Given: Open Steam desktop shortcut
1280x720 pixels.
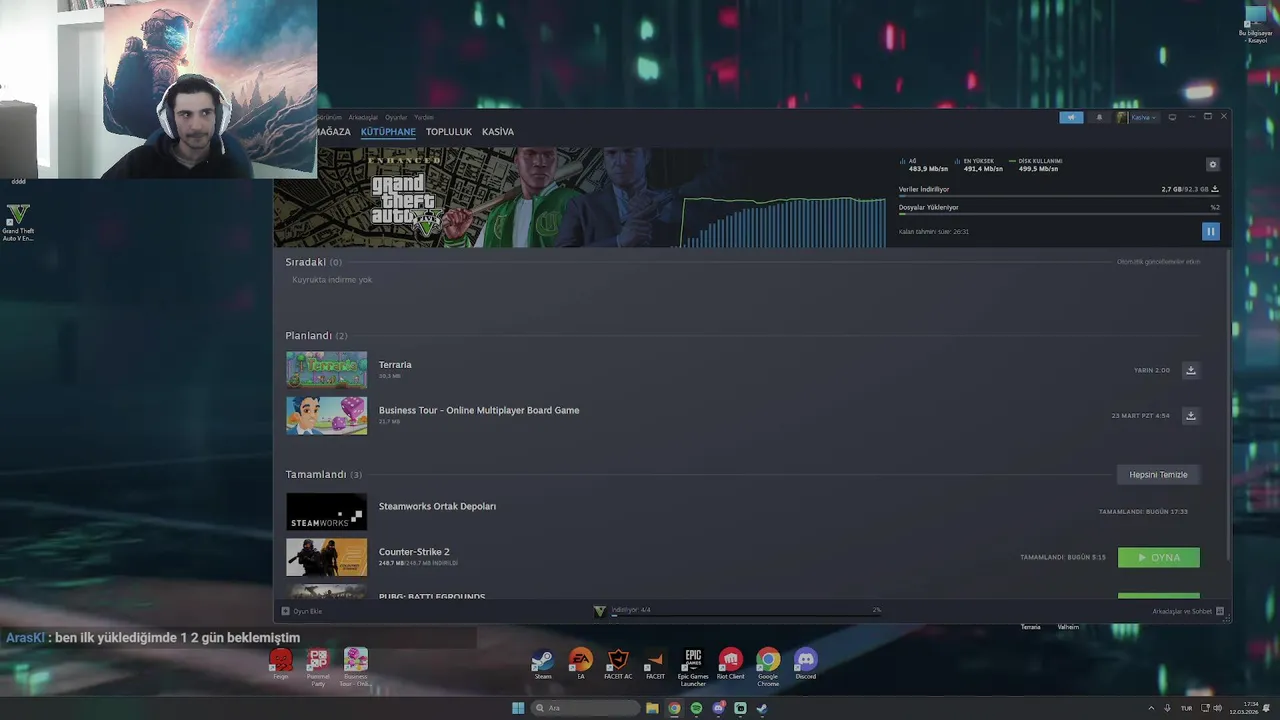Looking at the screenshot, I should [x=542, y=664].
